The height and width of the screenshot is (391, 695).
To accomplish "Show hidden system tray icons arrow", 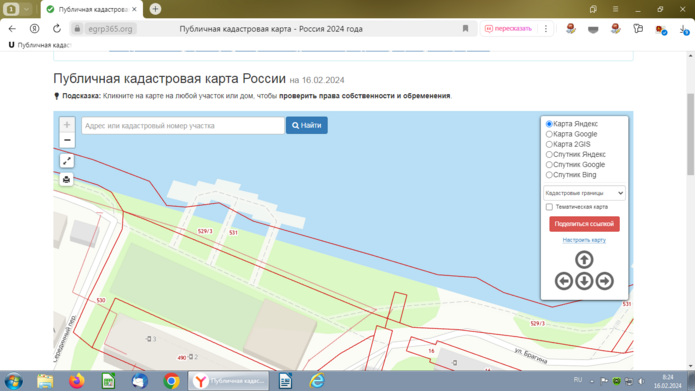I will 592,381.
